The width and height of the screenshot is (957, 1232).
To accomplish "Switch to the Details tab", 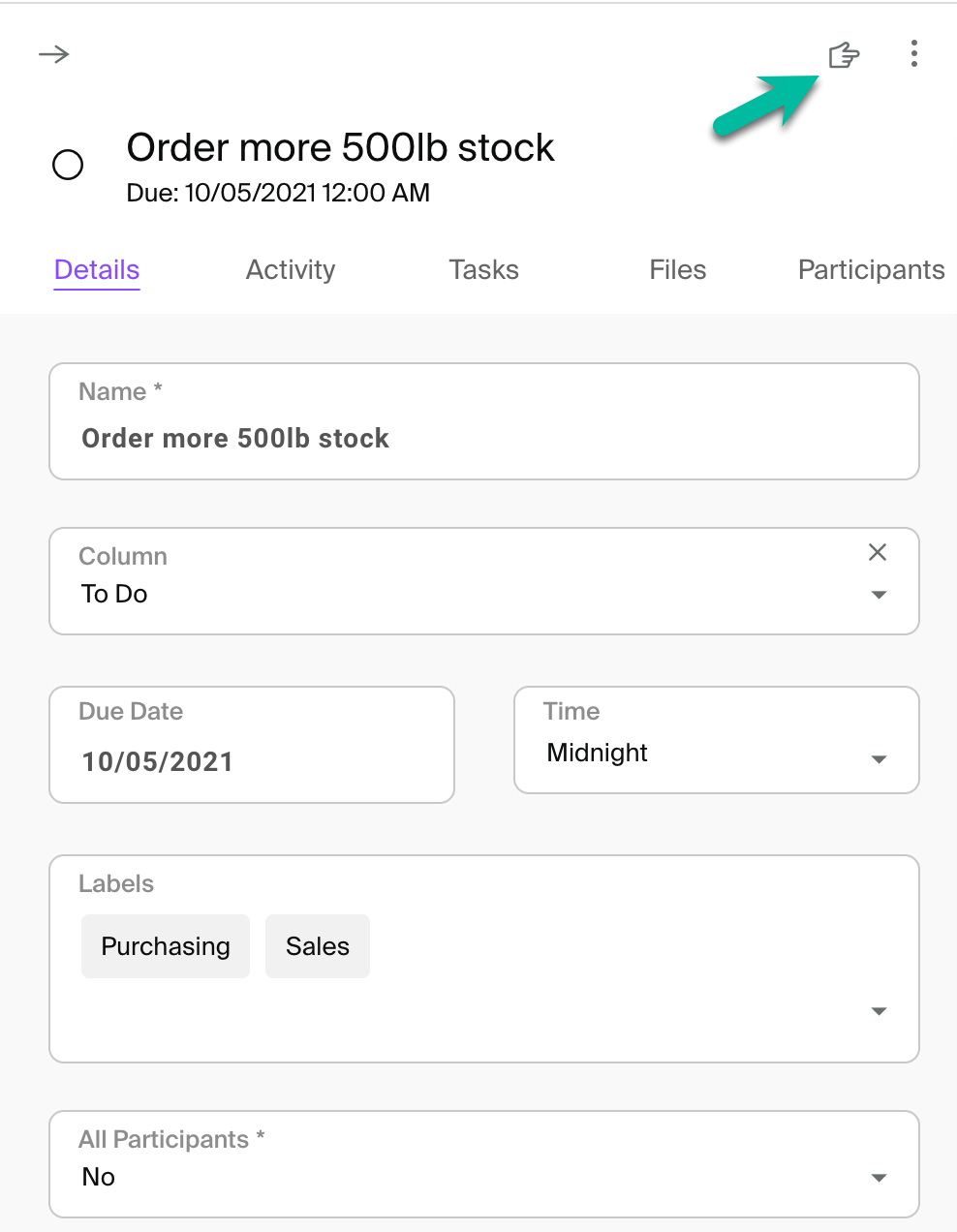I will [97, 270].
